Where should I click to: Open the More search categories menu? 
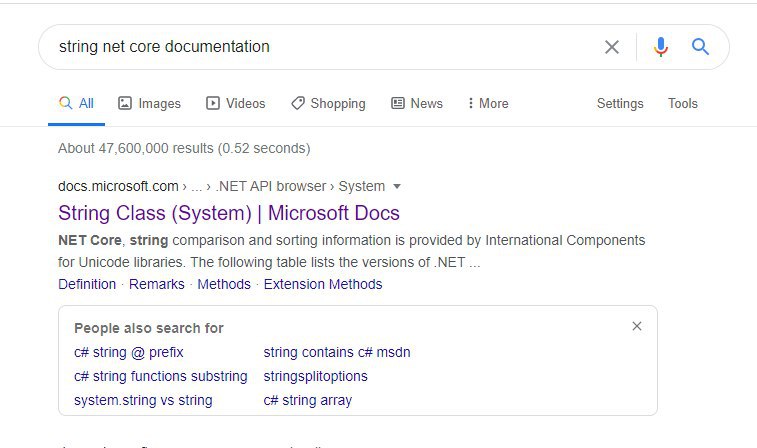[x=488, y=103]
